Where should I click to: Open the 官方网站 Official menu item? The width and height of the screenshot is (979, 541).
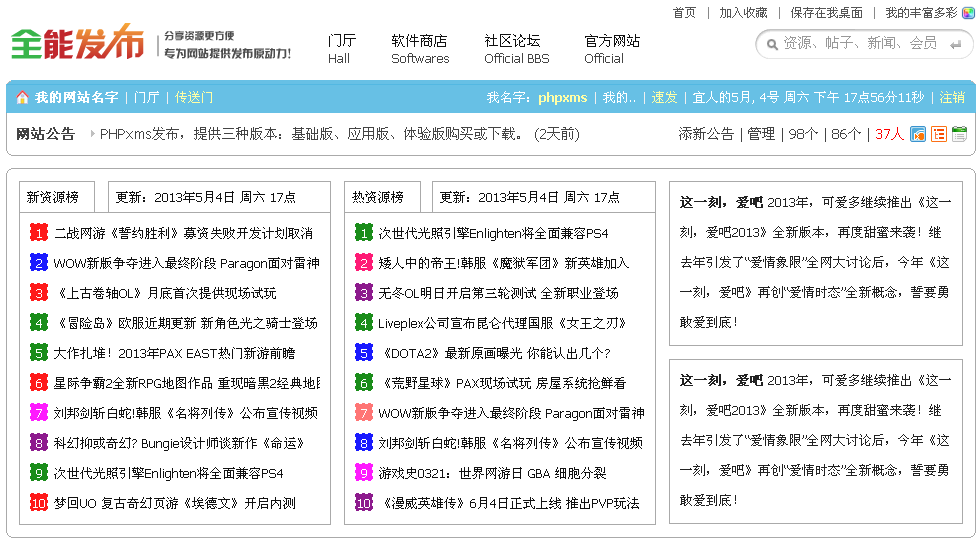point(611,49)
